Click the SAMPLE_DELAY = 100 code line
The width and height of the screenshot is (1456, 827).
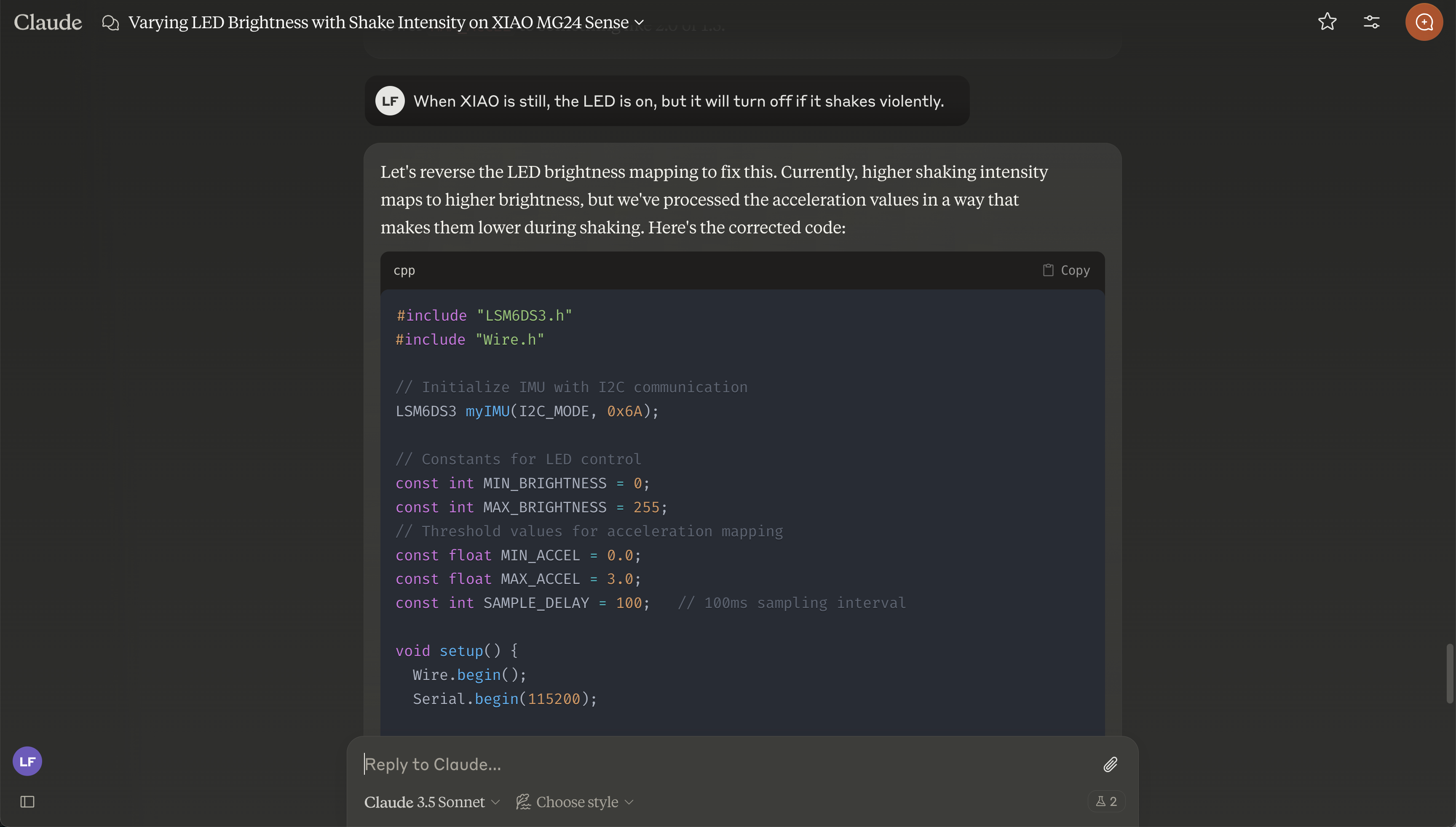click(522, 602)
